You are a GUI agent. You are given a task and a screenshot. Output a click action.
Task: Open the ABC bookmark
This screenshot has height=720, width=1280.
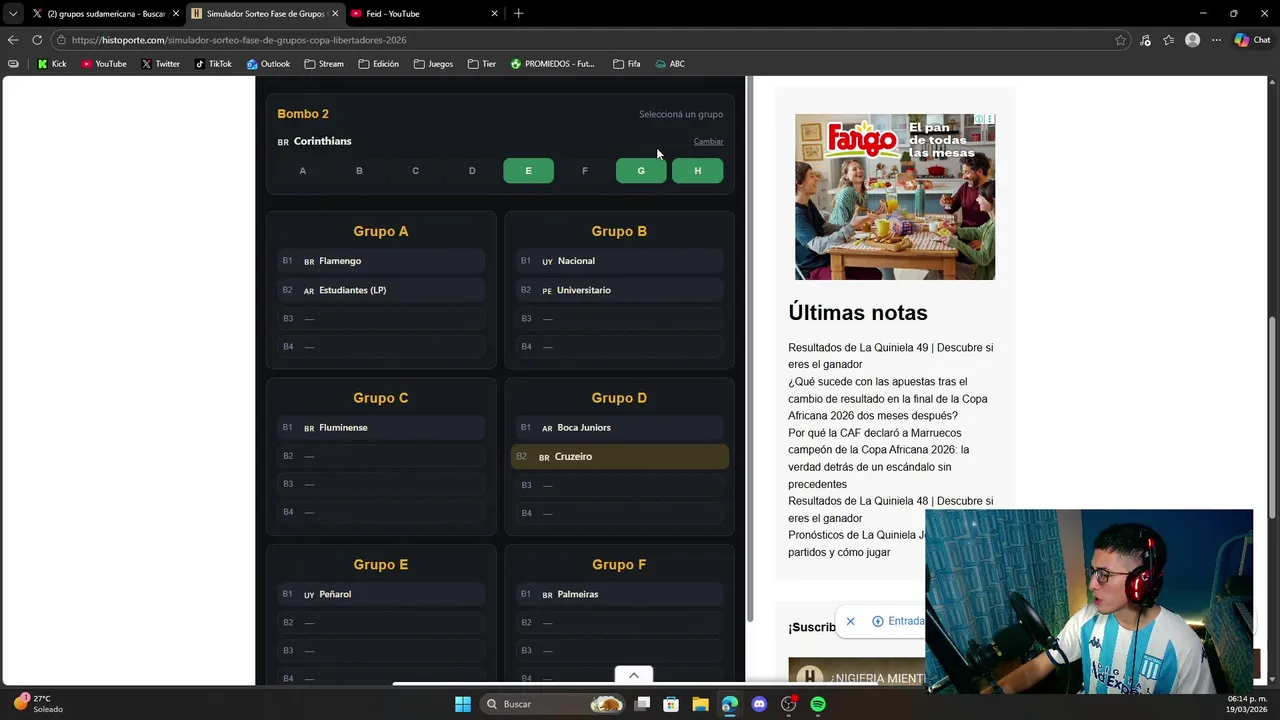[670, 64]
